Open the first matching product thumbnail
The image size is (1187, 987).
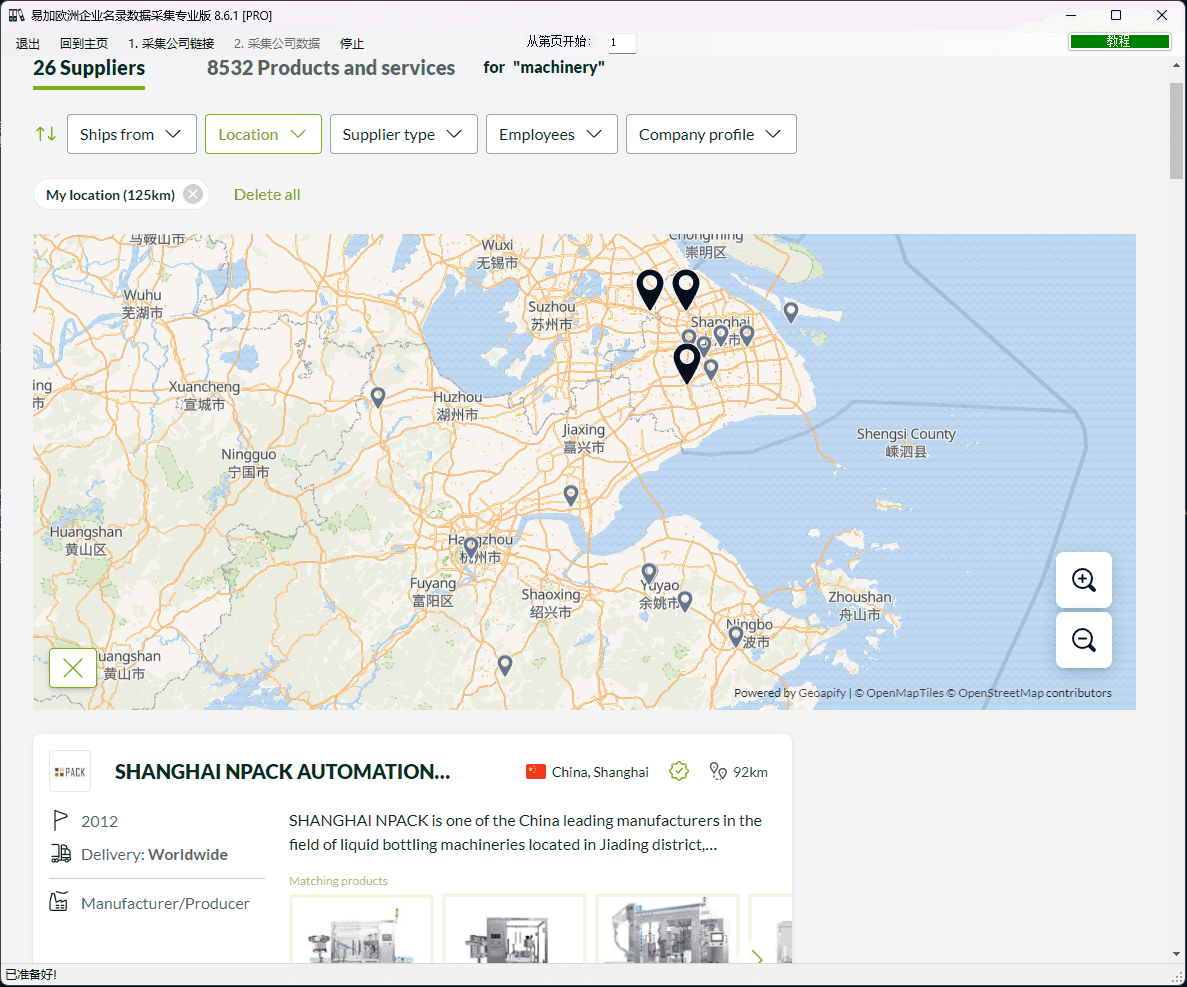coord(361,929)
